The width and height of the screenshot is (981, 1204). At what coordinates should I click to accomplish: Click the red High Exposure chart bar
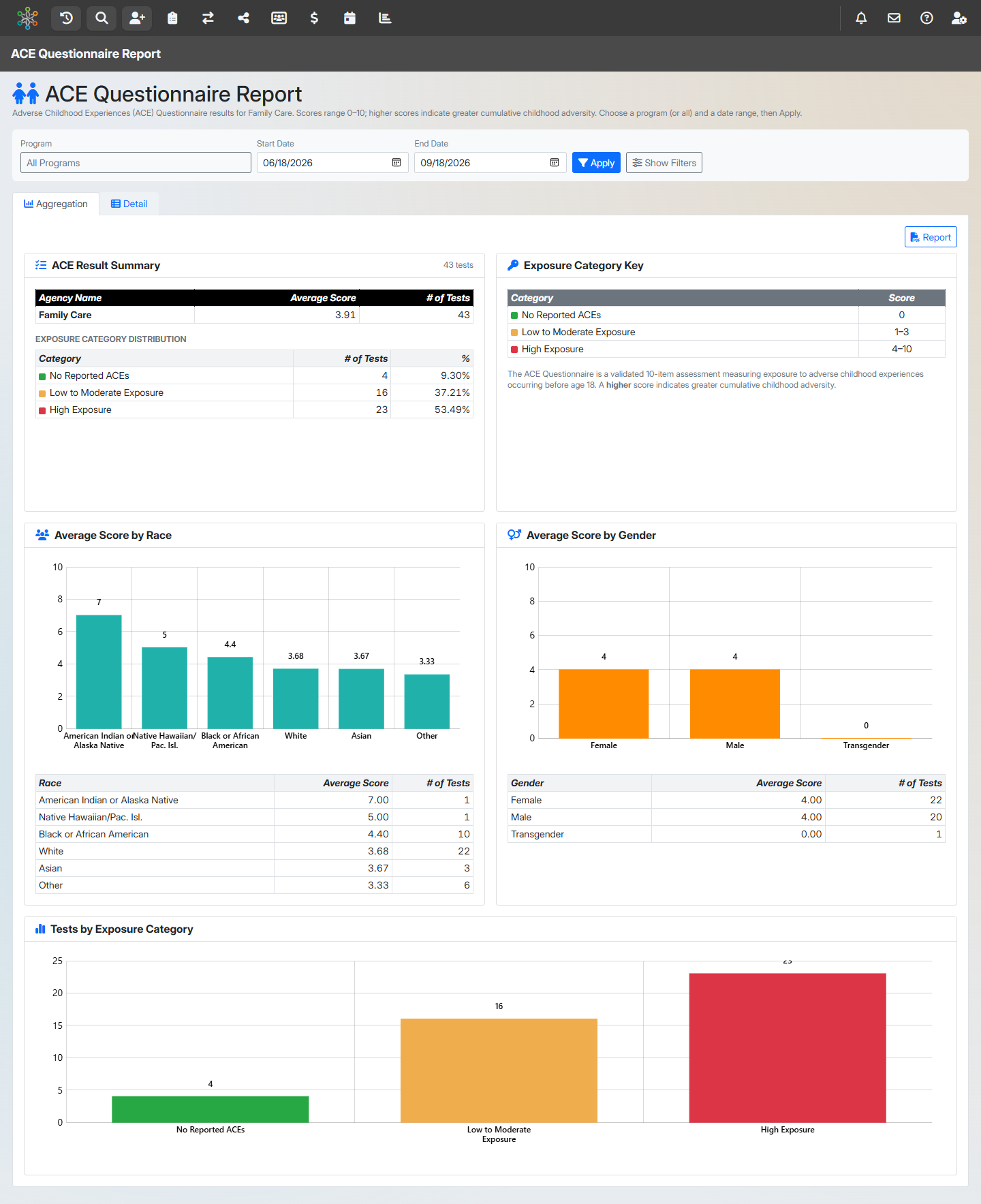pos(788,1048)
